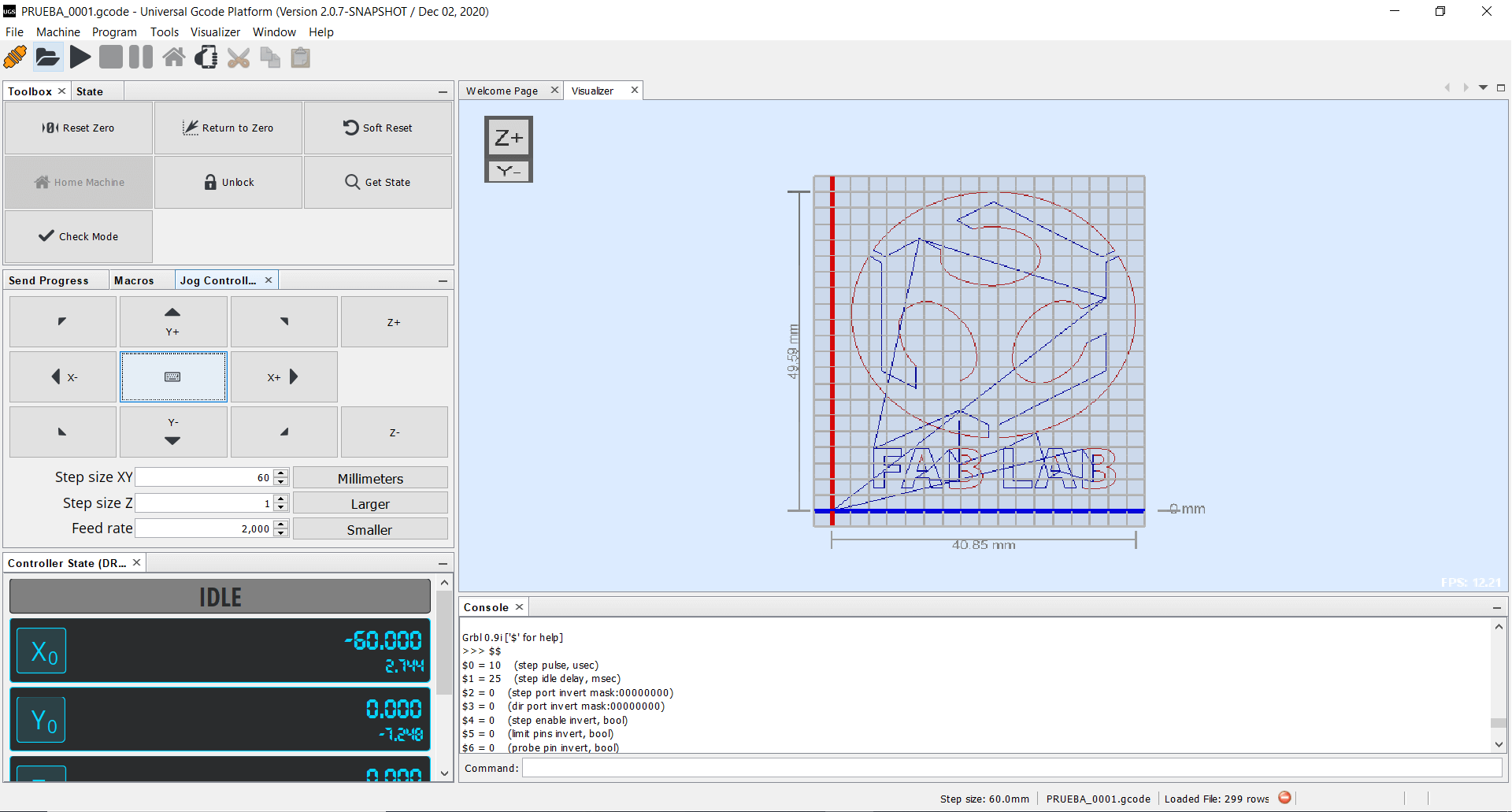Click the Unlock button
This screenshot has height=812, width=1512.
click(228, 182)
